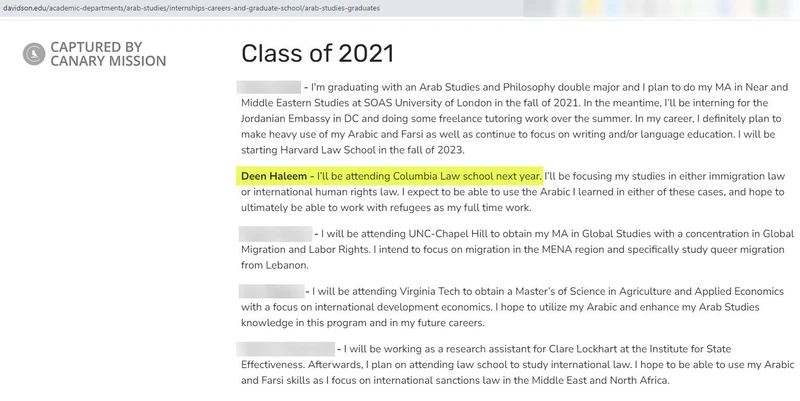Click the "Agriculture and Applied Economics" text
800x401 pixels.
pos(661,291)
